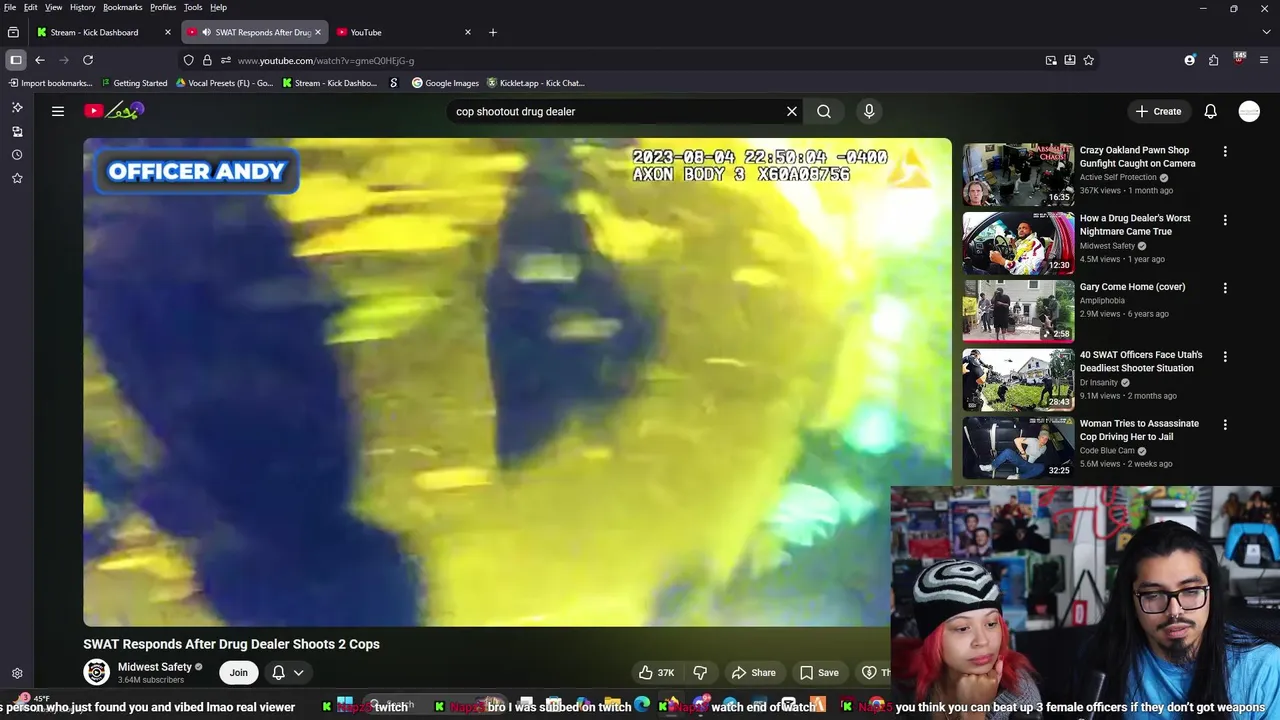
Task: Open sidebar settings gear
Action: (17, 674)
